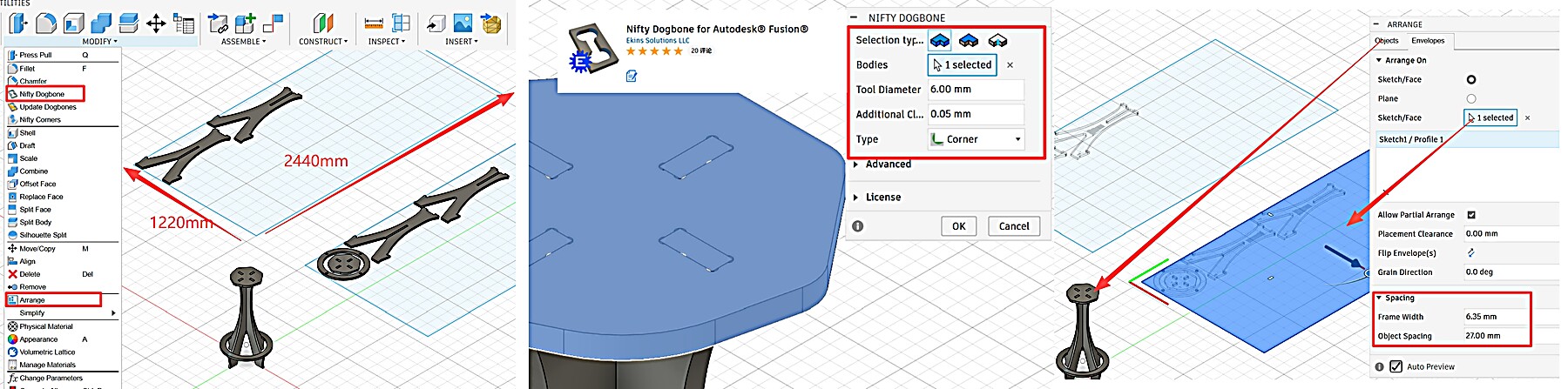Collapse the Arrange panel header

1376,24
